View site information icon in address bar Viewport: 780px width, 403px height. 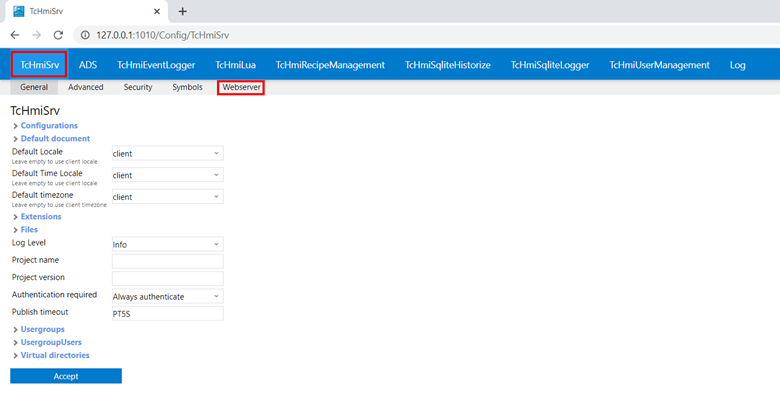coord(86,35)
